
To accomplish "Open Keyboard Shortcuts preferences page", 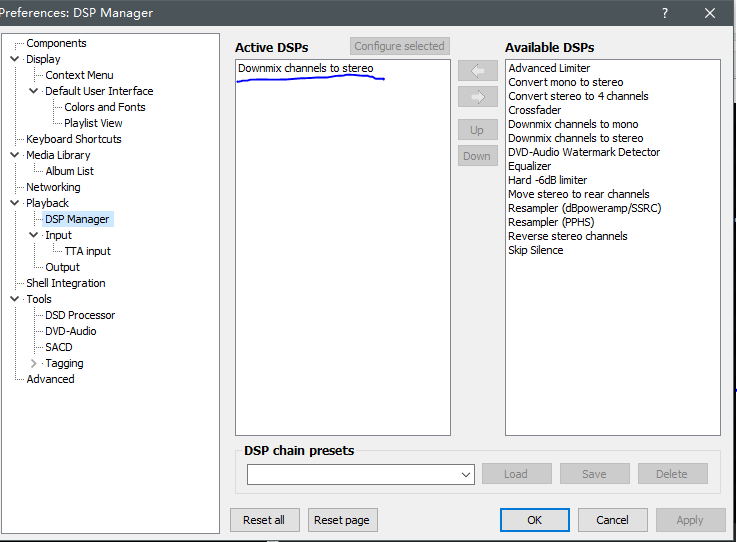I will pyautogui.click(x=74, y=139).
